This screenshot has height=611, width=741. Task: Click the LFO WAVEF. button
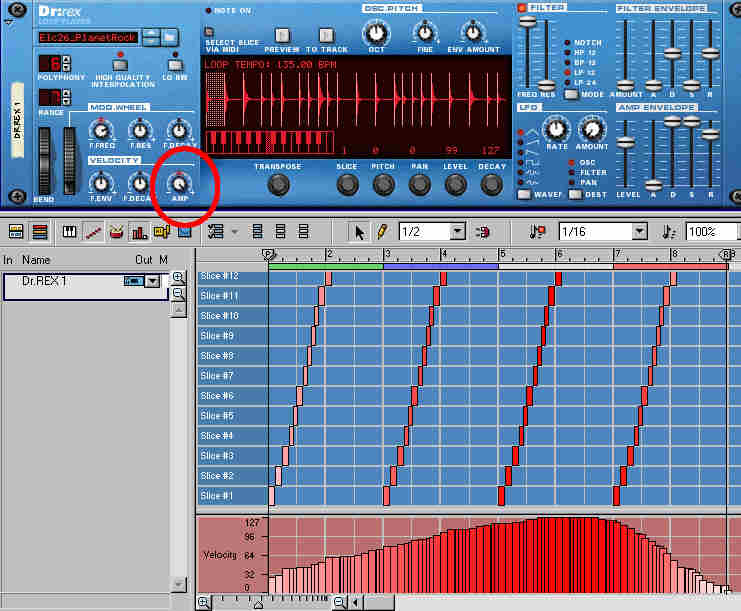[524, 194]
